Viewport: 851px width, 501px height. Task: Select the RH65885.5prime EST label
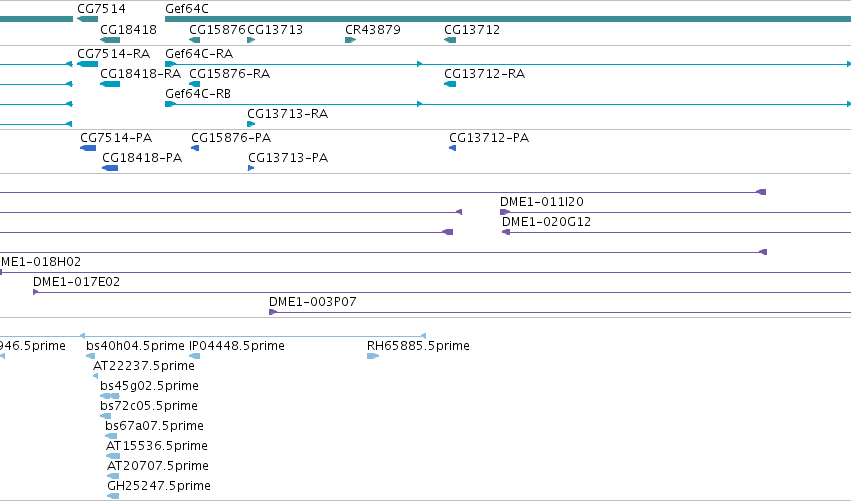(x=418, y=345)
